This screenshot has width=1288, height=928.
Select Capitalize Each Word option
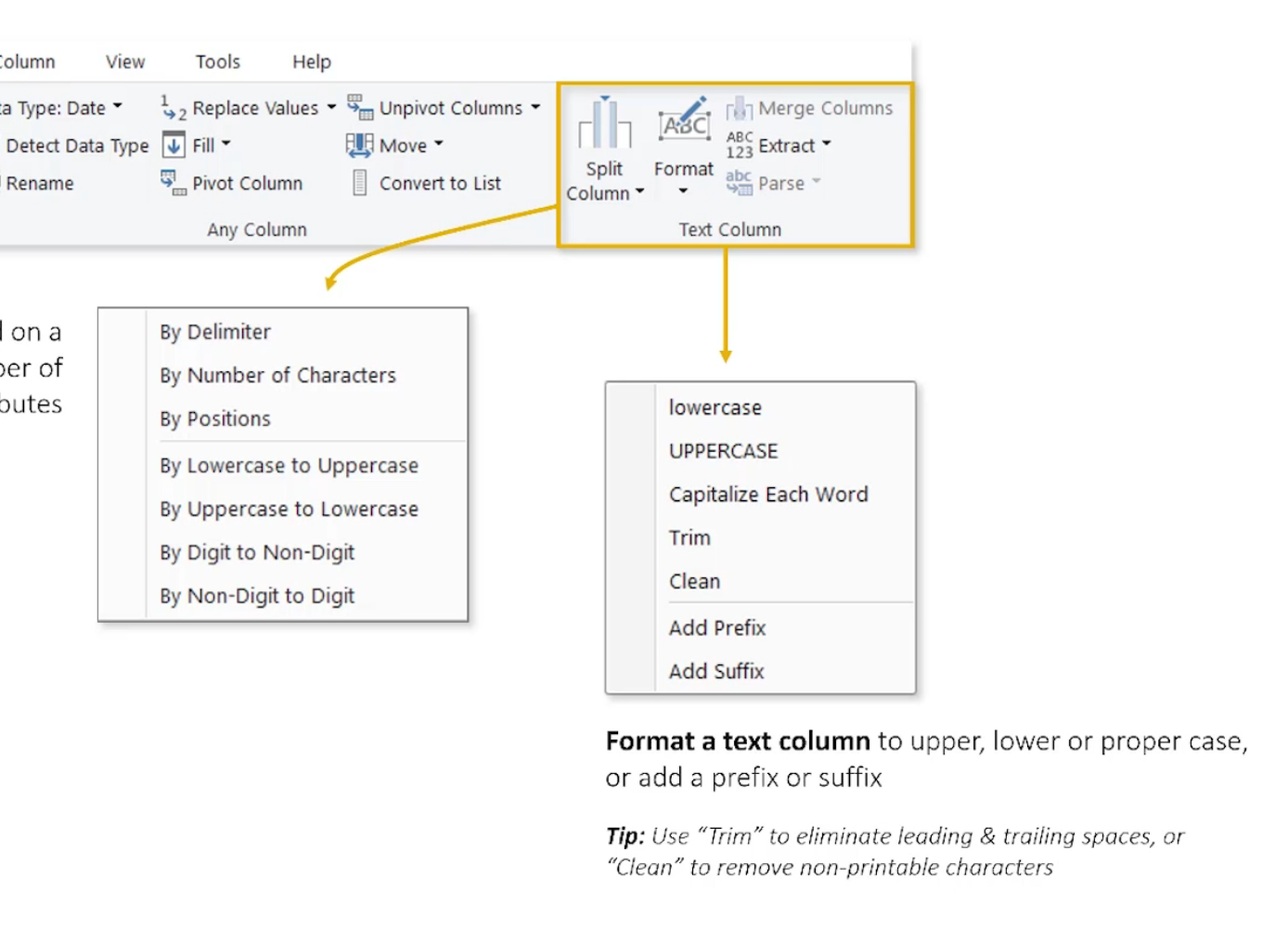768,495
